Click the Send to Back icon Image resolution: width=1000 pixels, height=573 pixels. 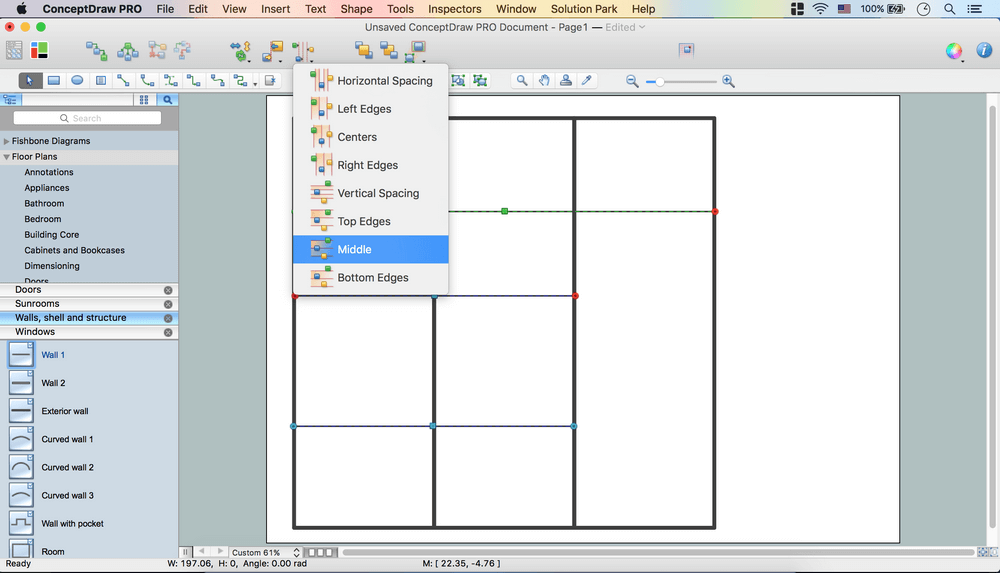click(x=388, y=50)
